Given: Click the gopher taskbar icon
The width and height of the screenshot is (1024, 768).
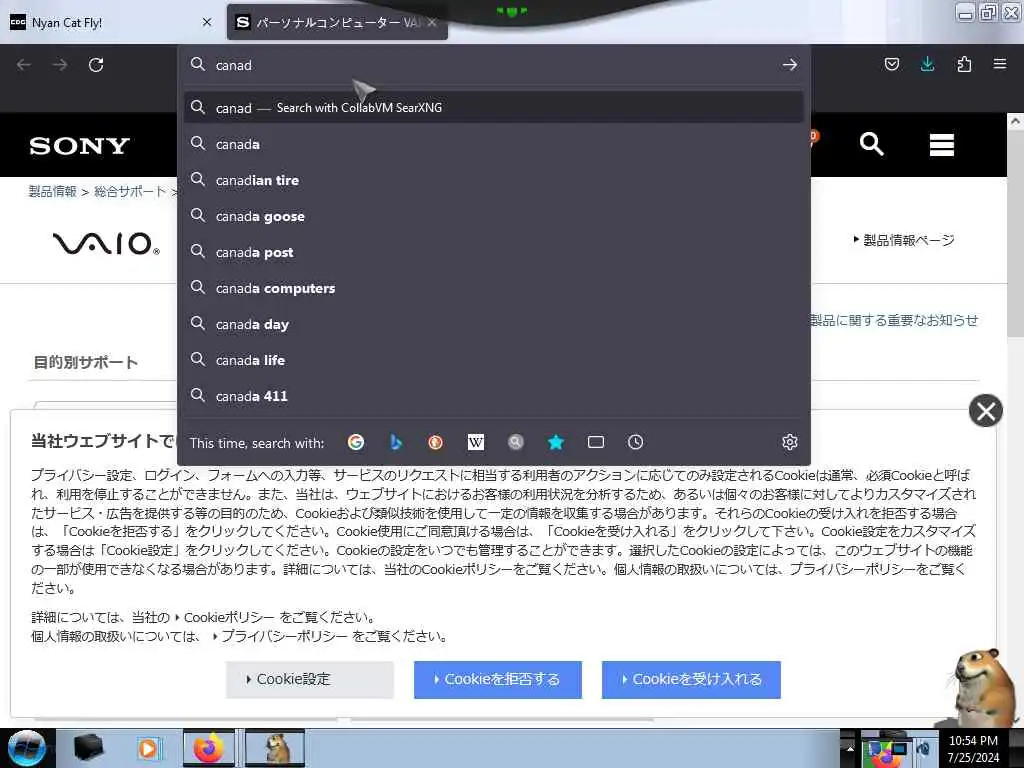Looking at the screenshot, I should click(x=276, y=748).
